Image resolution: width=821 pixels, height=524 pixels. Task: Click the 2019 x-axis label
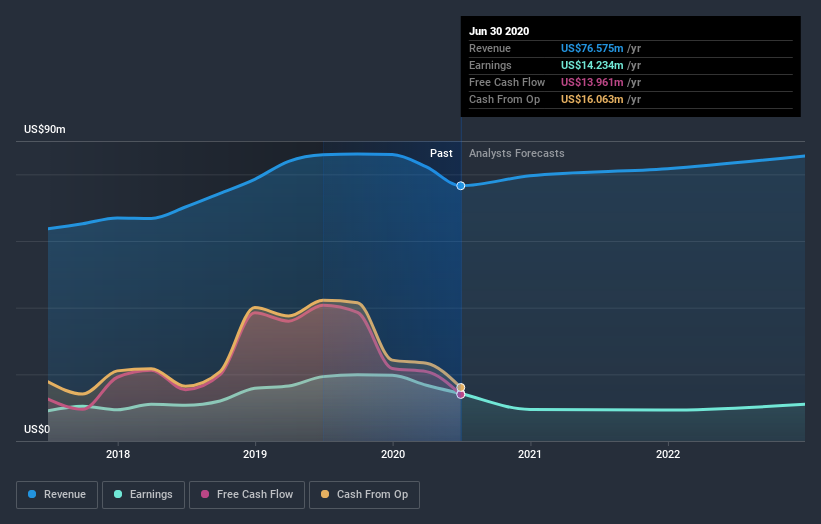click(255, 454)
